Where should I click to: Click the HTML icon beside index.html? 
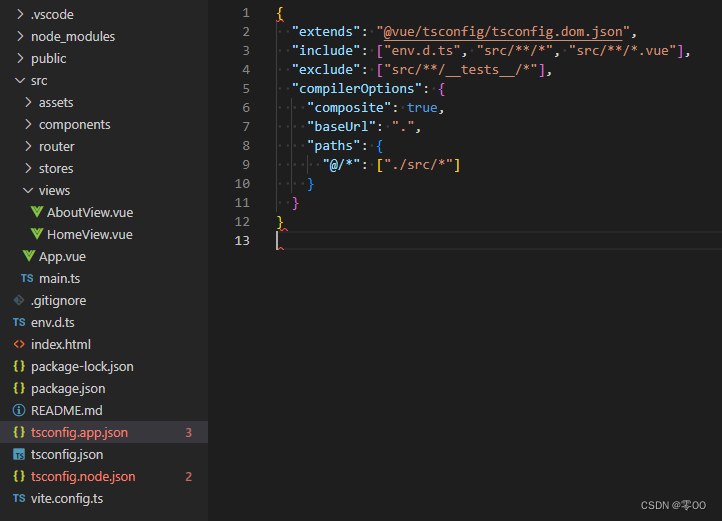pos(19,344)
